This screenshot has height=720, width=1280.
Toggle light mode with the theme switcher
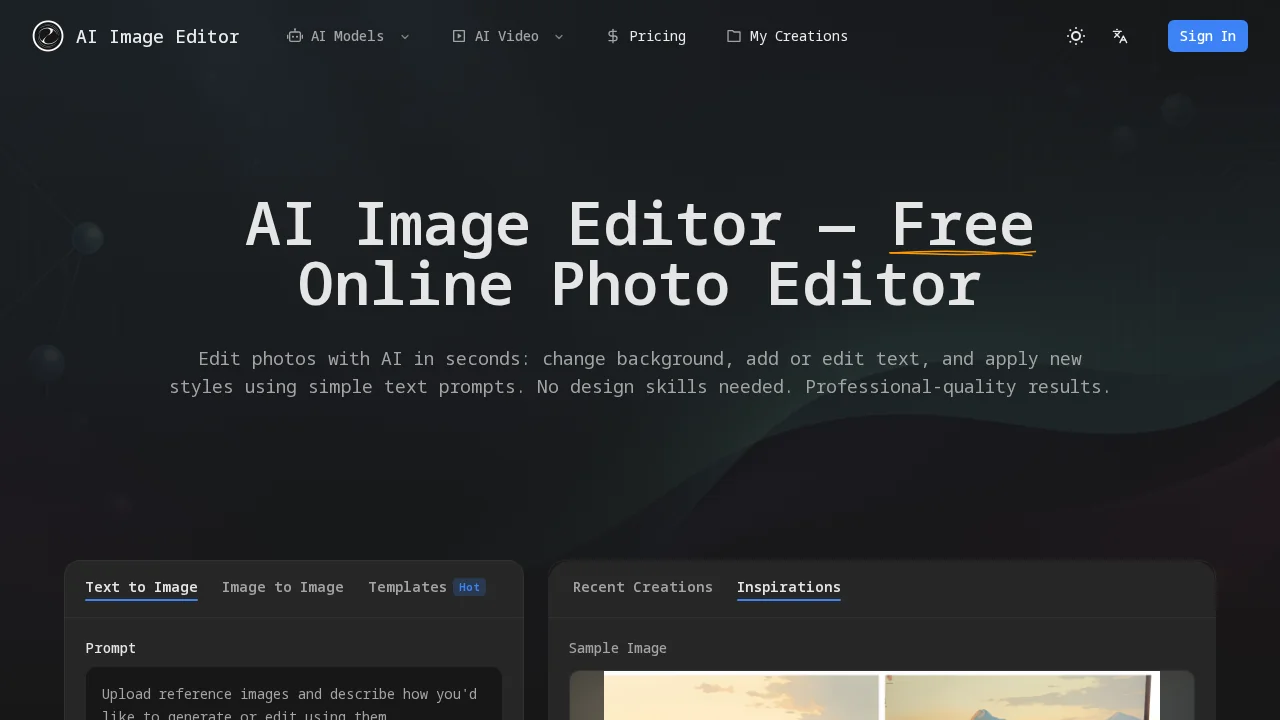pos(1076,36)
